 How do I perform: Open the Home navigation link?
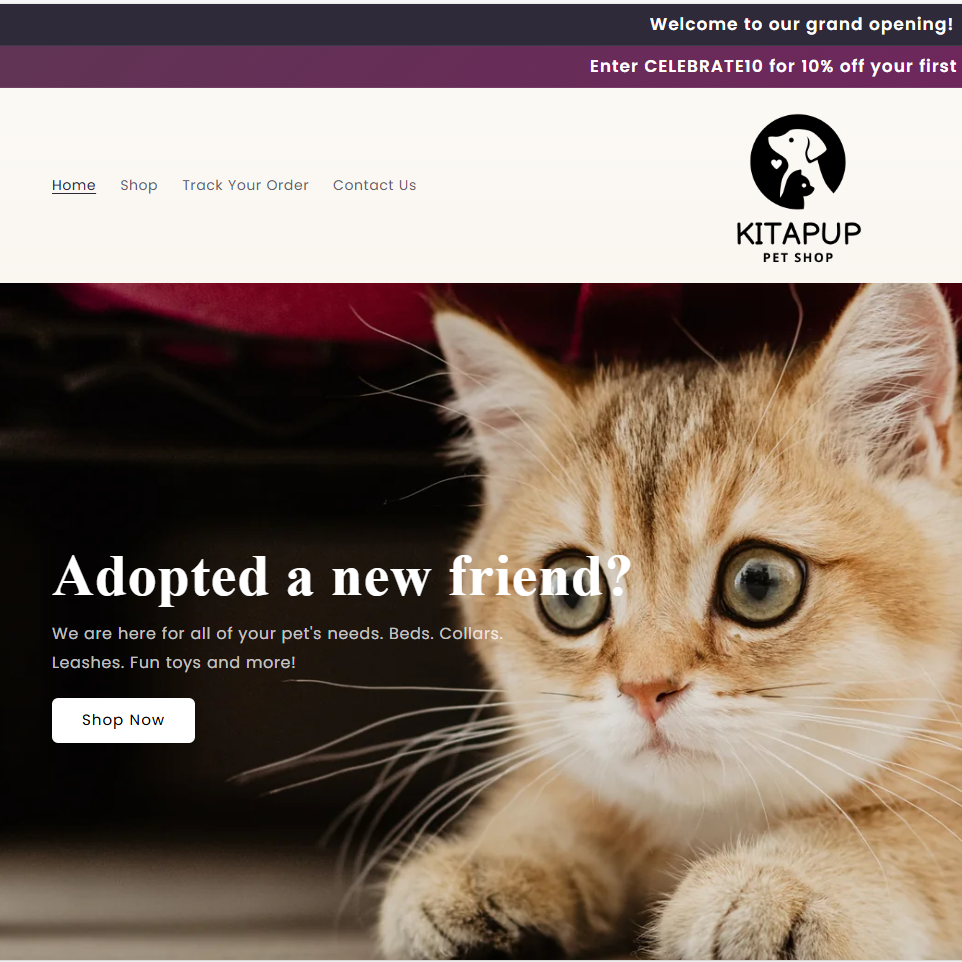click(74, 185)
